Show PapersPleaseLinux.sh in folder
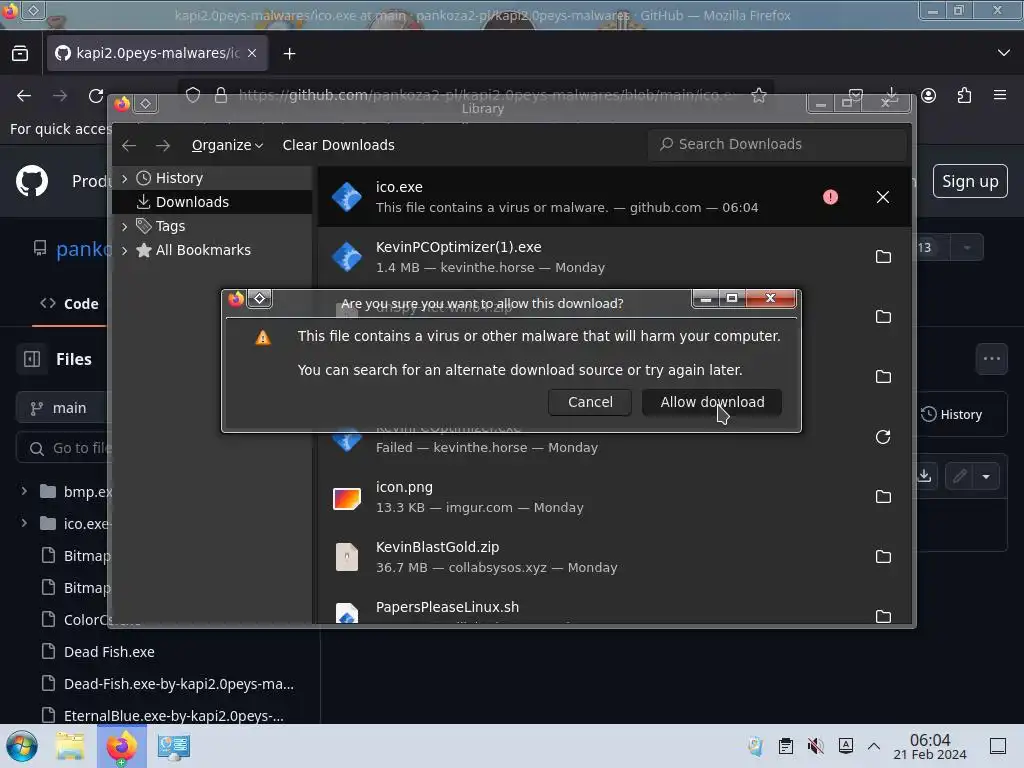 [x=883, y=616]
